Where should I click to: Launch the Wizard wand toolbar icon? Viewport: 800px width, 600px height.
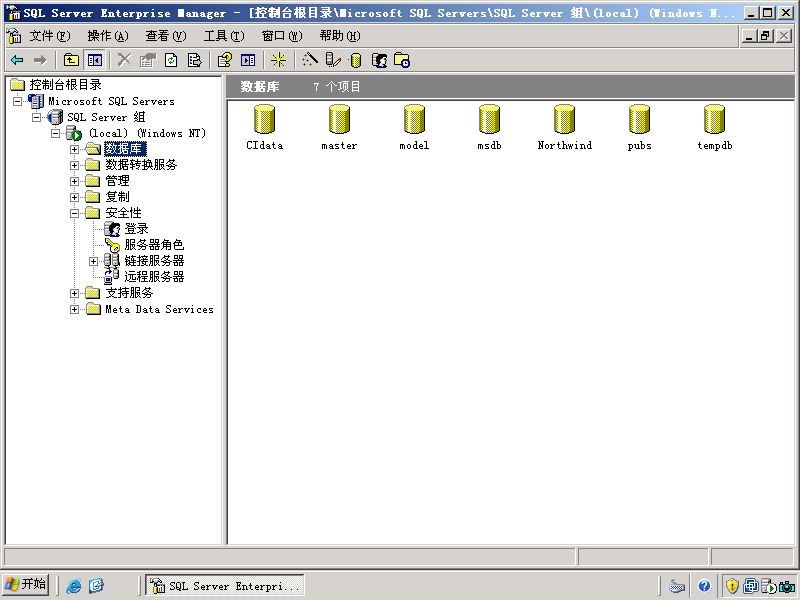pos(310,60)
